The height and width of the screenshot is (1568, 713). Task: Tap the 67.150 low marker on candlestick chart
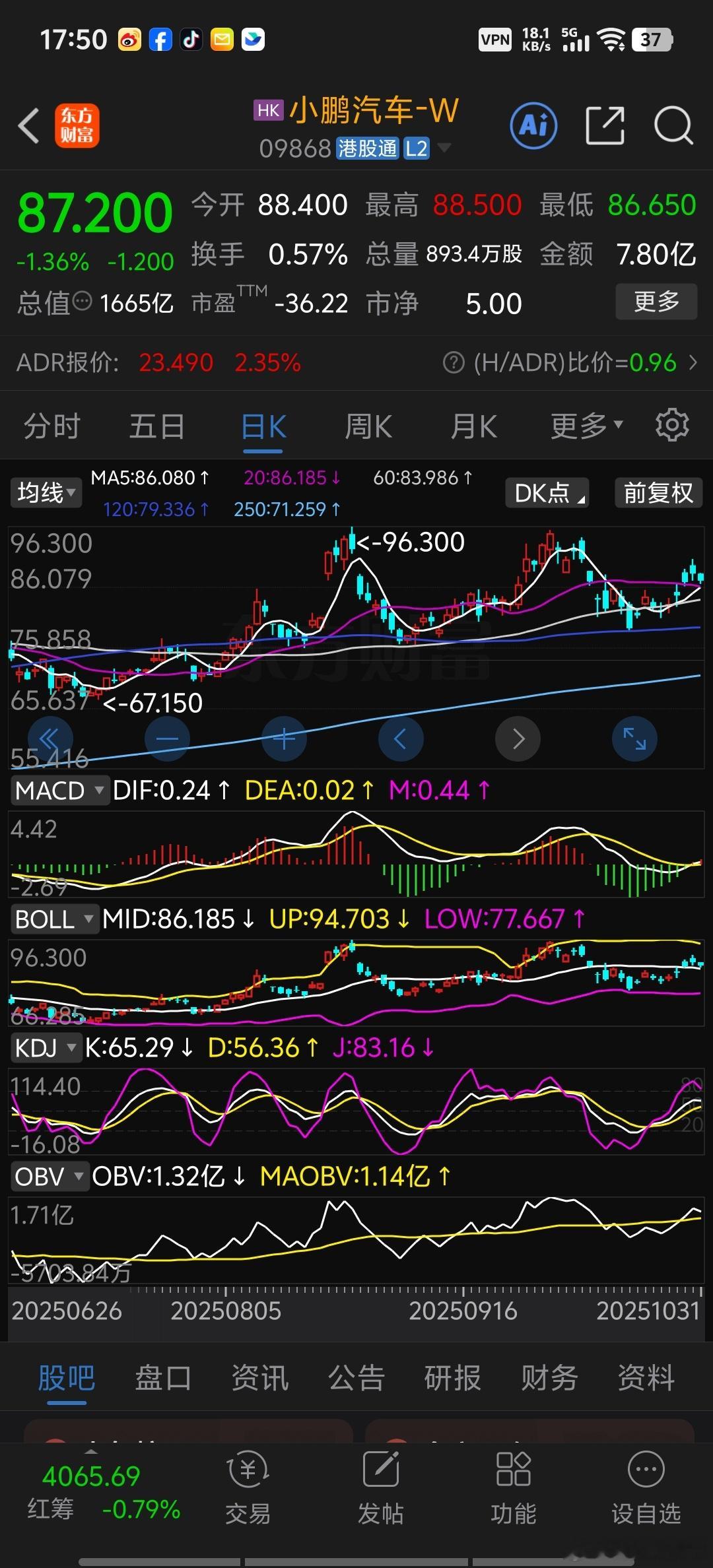153,703
